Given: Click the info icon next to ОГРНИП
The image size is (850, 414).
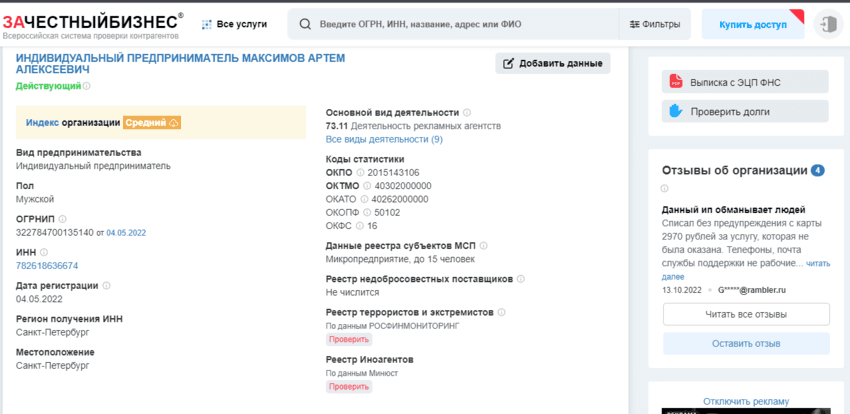Looking at the screenshot, I should coord(62,219).
